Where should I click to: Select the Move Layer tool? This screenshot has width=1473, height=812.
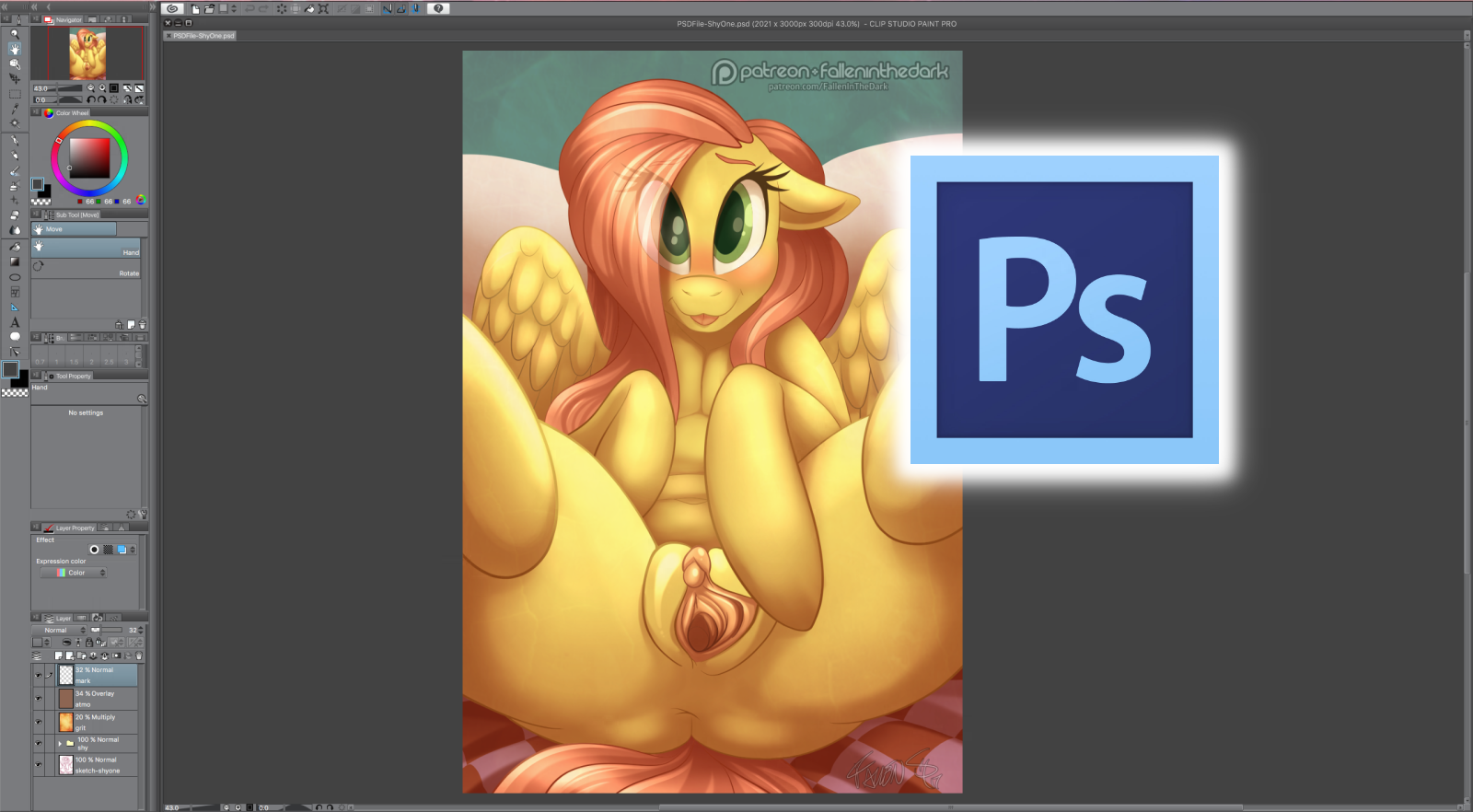[x=15, y=79]
